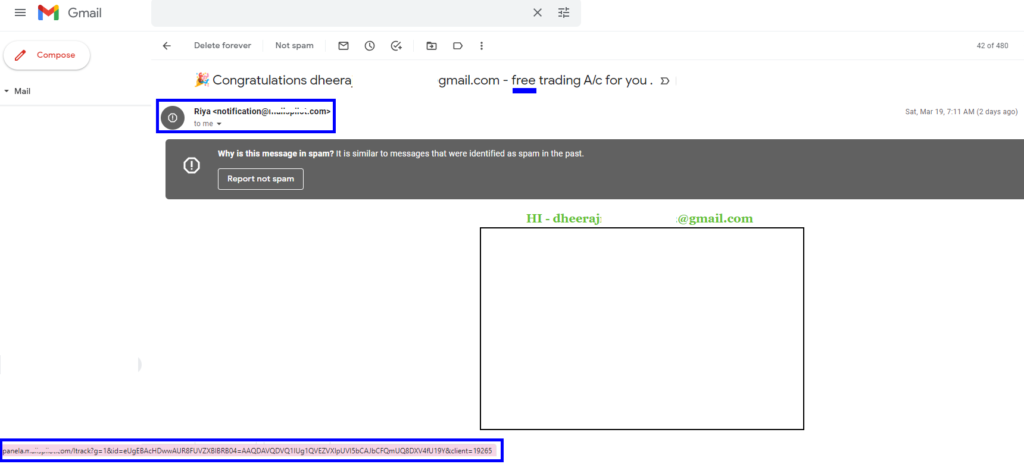Open More options three-dot menu
Viewport: 1024px width, 467px height.
click(481, 46)
